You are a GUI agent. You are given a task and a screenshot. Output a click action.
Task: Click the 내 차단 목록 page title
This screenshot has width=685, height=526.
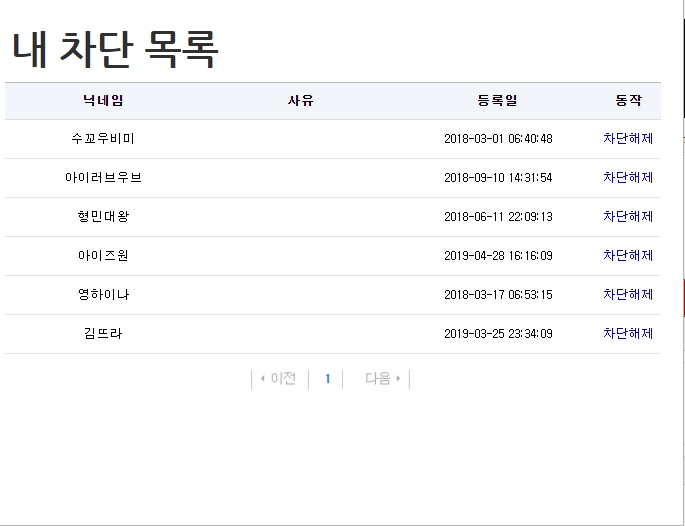tap(115, 50)
